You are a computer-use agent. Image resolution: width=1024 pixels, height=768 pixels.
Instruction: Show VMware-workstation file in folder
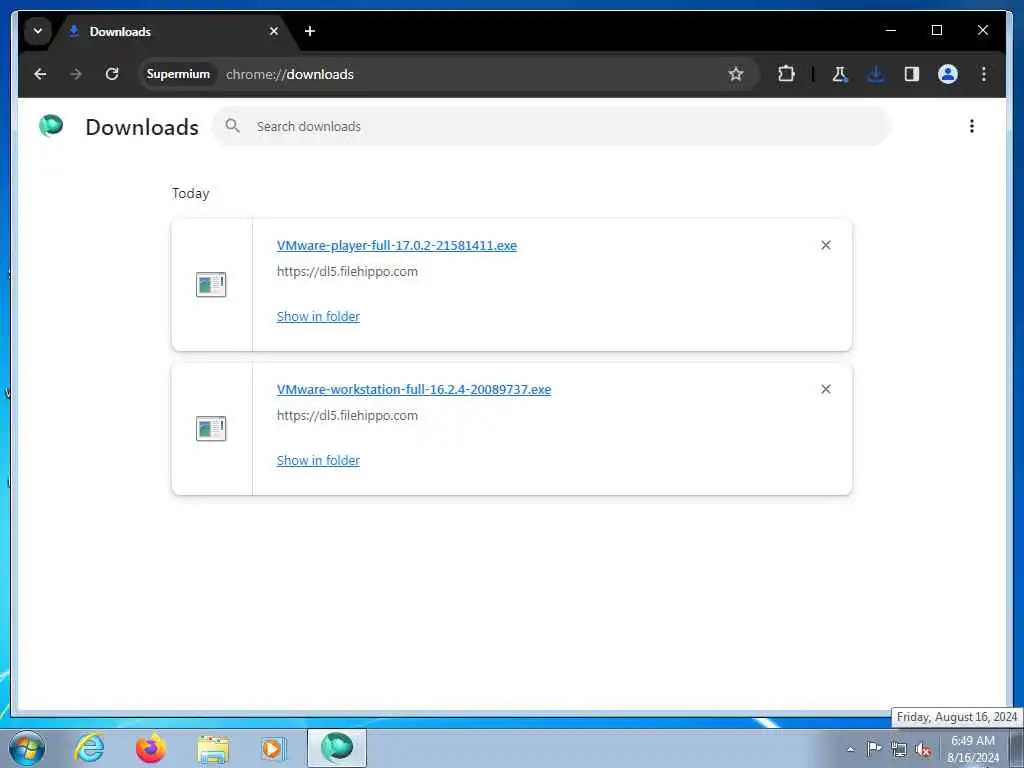click(x=318, y=460)
